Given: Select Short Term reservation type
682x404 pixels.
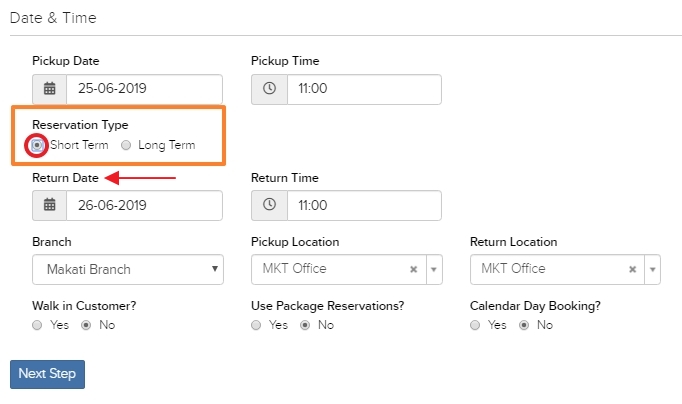Looking at the screenshot, I should [37, 145].
